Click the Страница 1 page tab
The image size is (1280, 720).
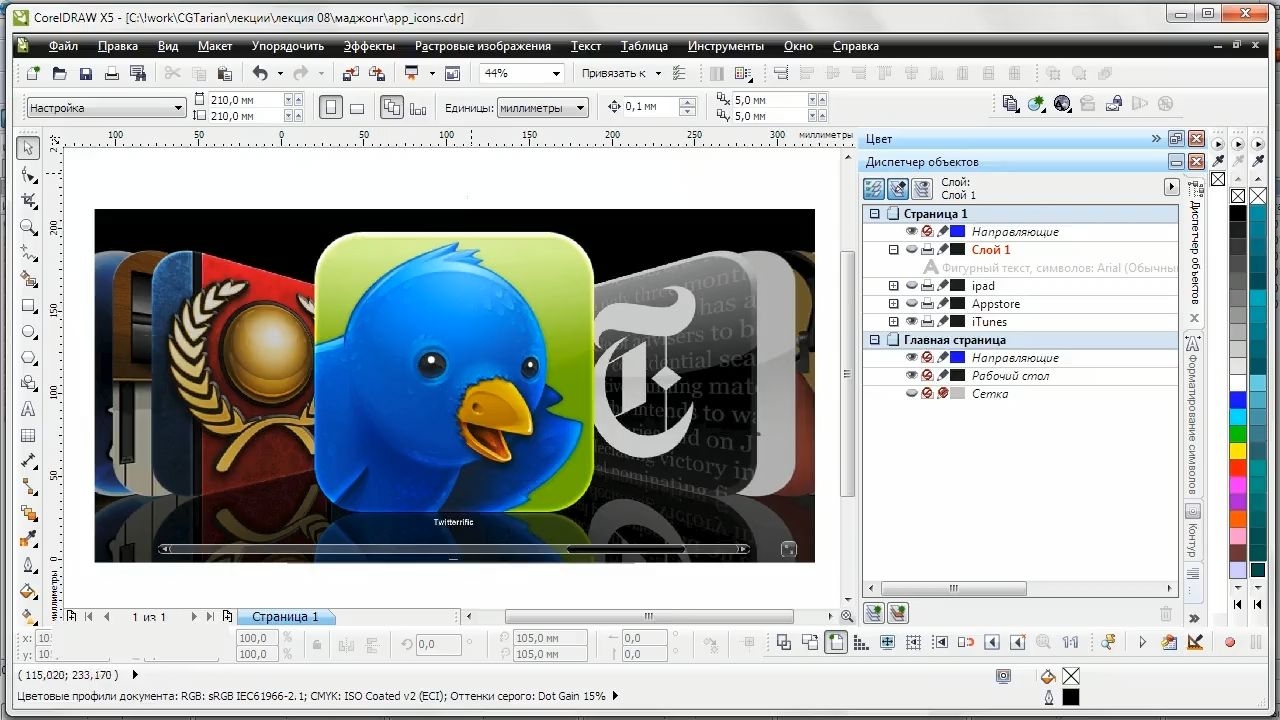pos(285,617)
